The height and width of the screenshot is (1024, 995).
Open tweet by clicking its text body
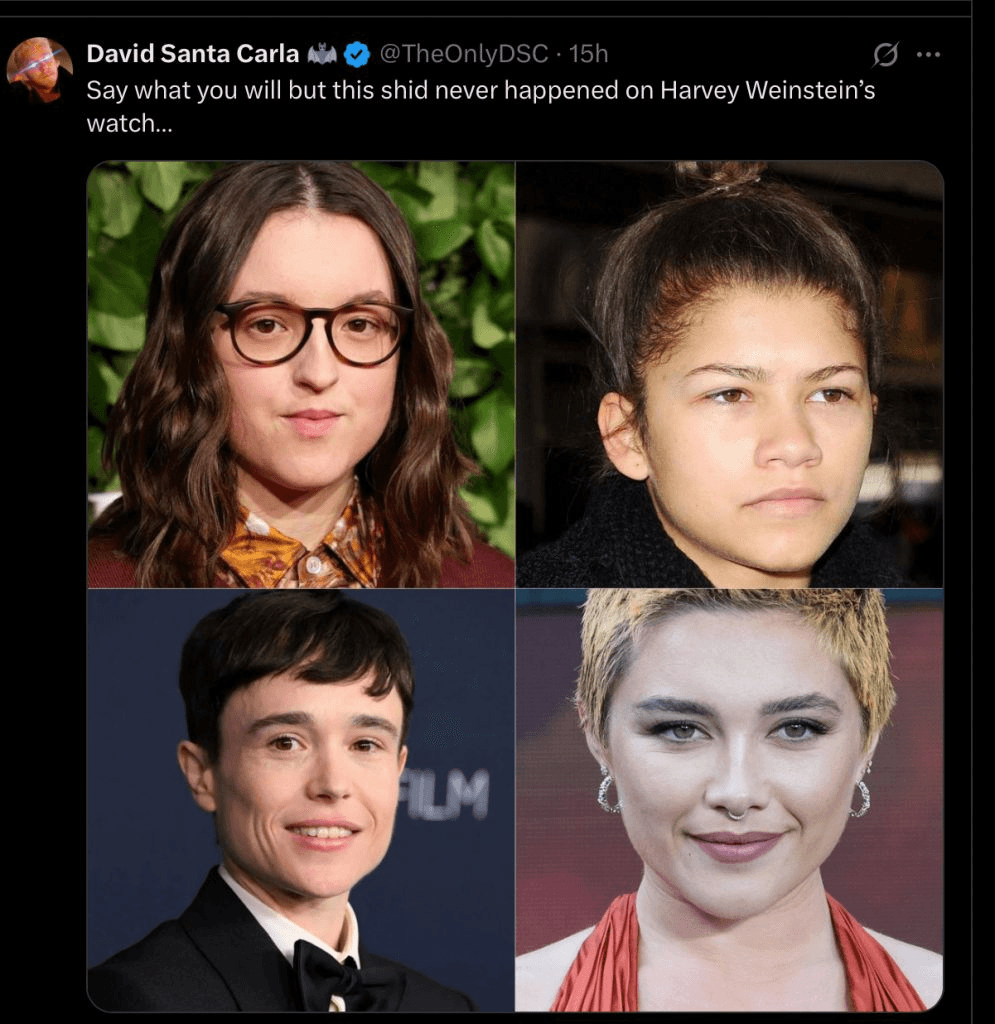tap(481, 106)
